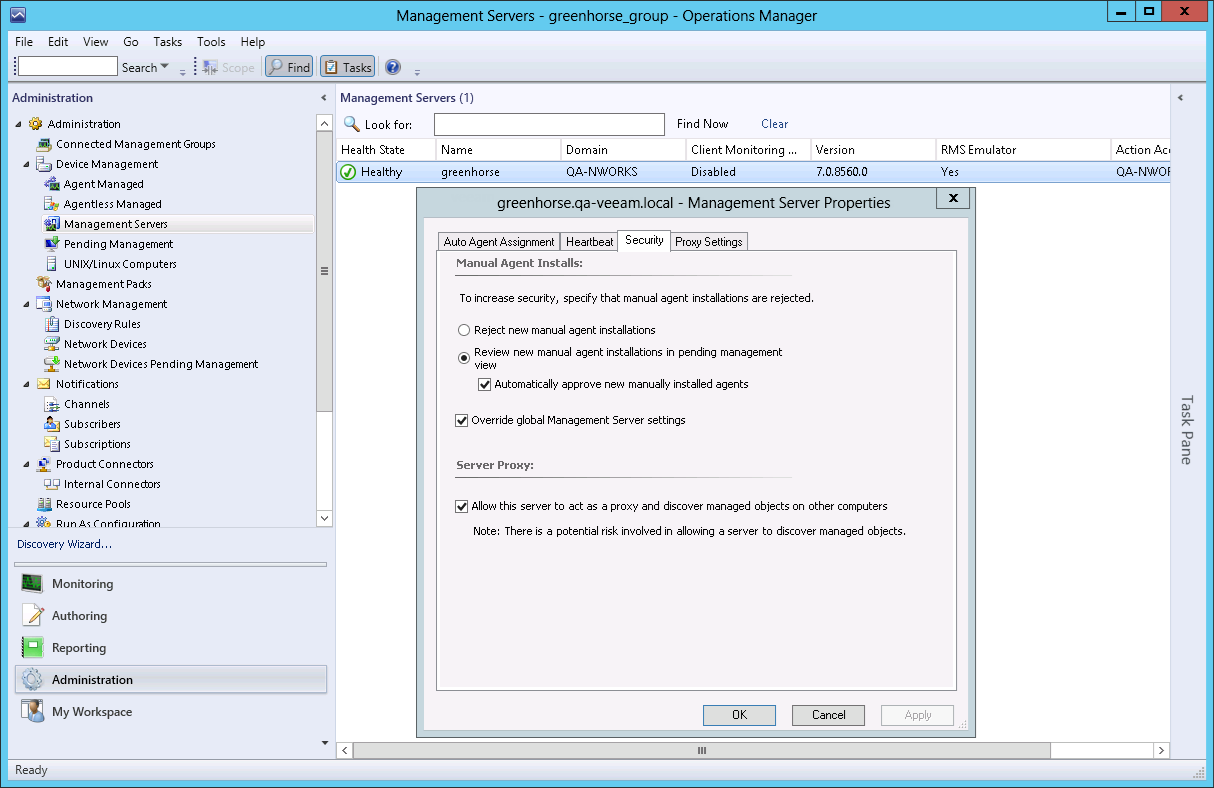Viewport: 1214px width, 788px height.
Task: Select Management Servers tree item
Action: coord(116,224)
